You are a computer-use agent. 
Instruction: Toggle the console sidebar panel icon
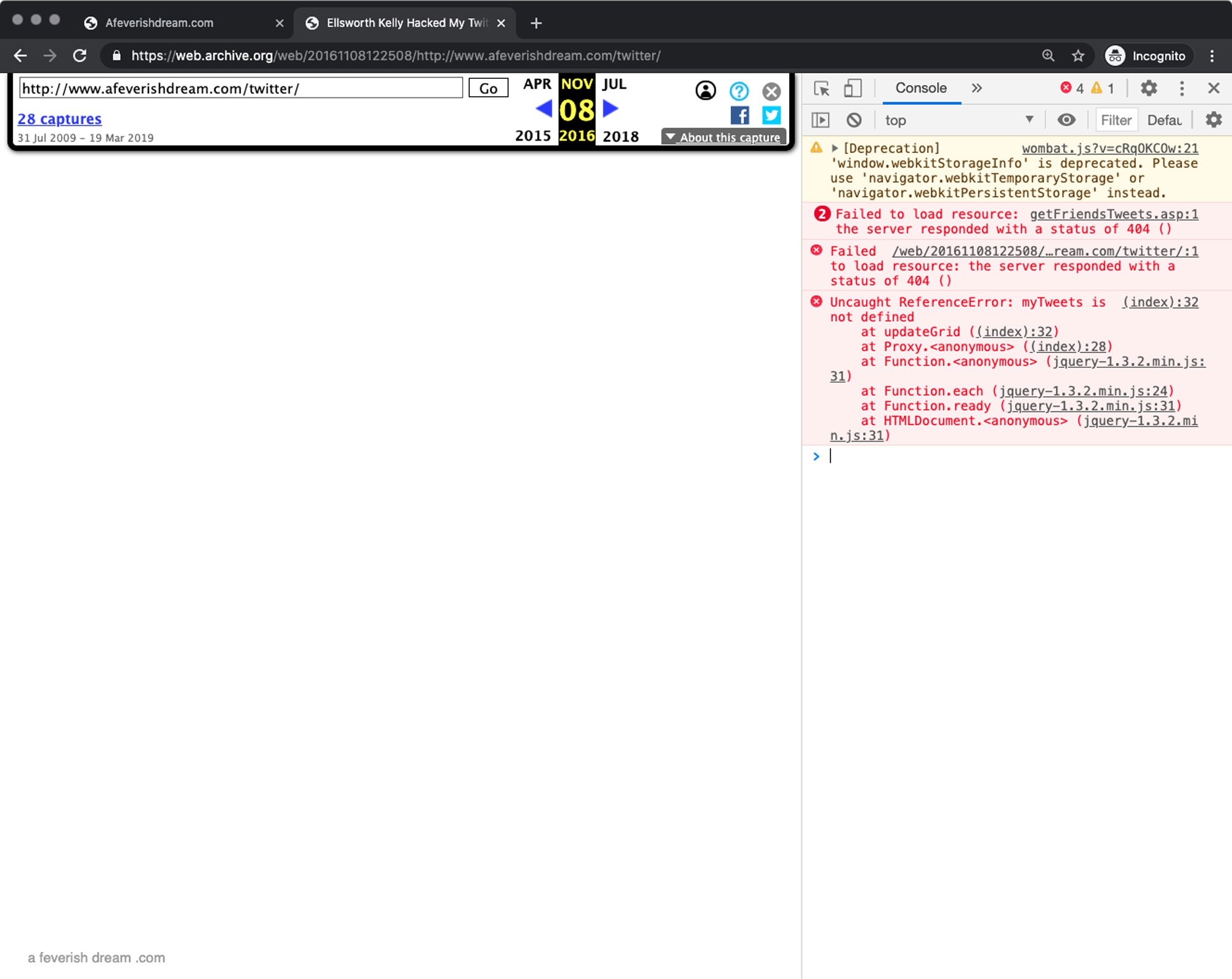(821, 120)
